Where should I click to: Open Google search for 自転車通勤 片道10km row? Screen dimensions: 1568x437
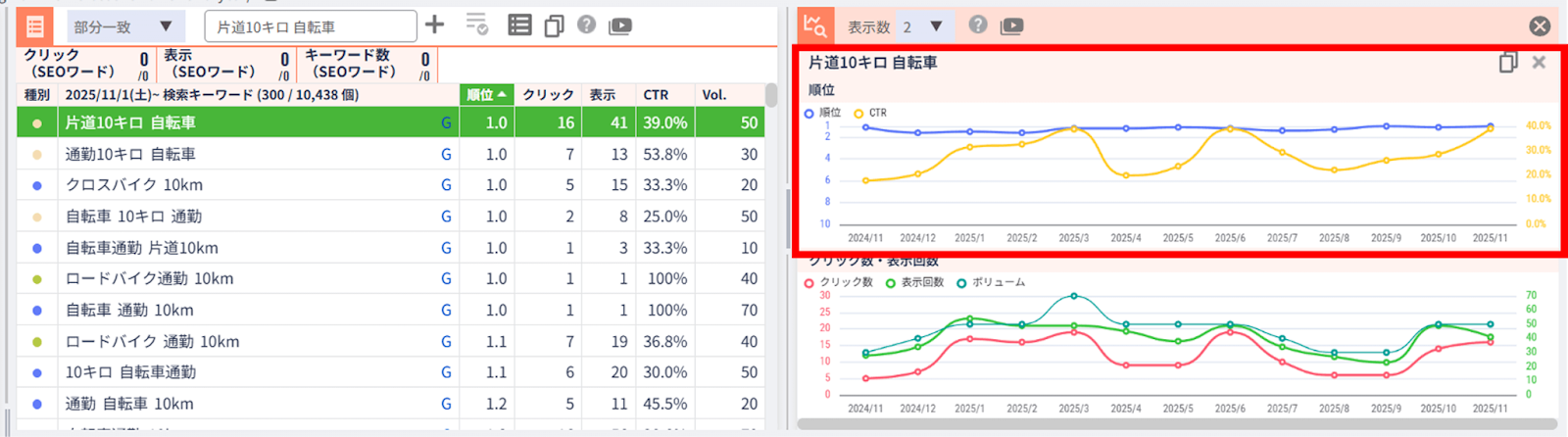(x=446, y=248)
